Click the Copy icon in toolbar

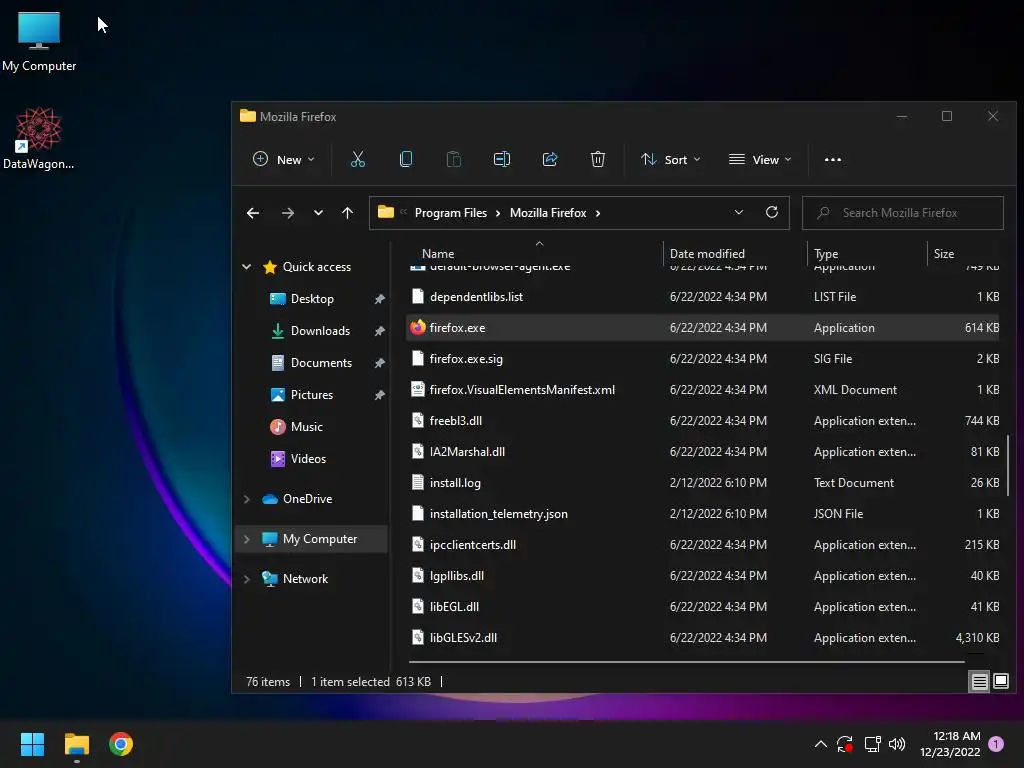pos(406,159)
